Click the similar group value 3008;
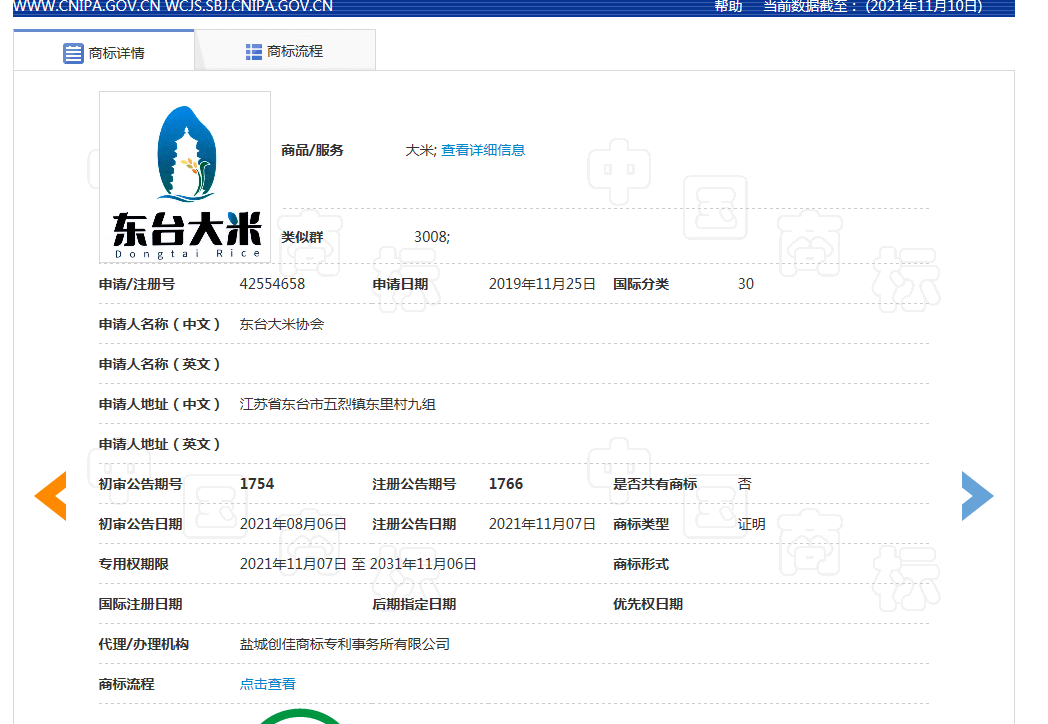Screen dimensions: 1048x724 tap(432, 237)
